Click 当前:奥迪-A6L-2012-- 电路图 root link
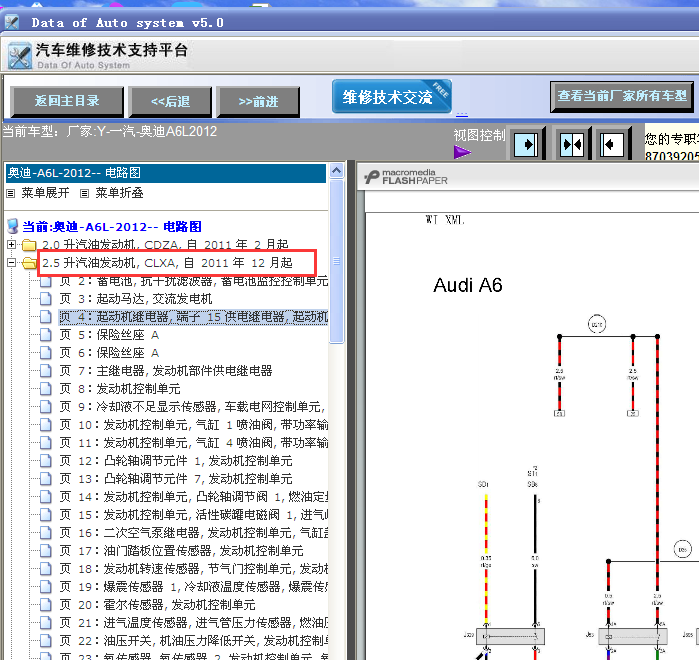This screenshot has width=699, height=660. 112,227
